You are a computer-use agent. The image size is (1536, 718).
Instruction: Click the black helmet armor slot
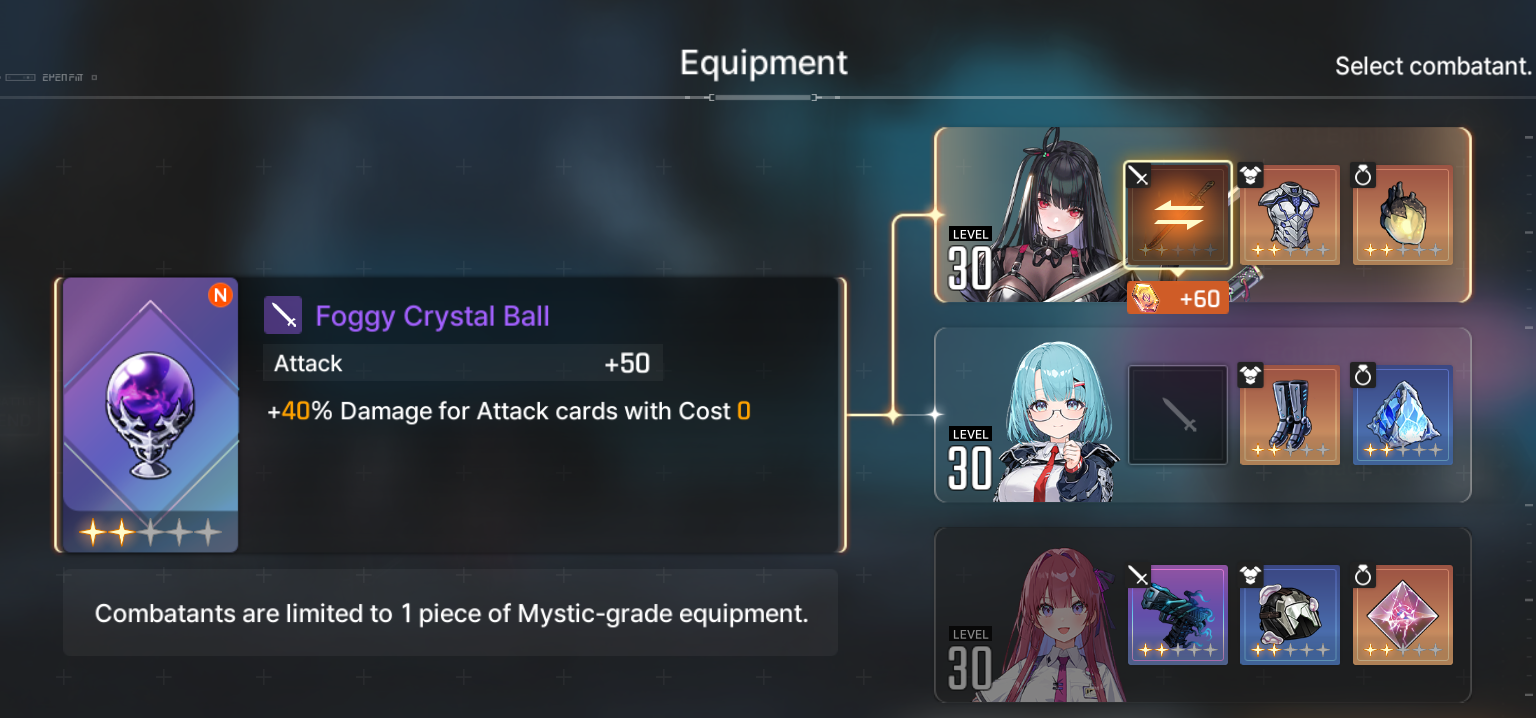pos(1290,615)
